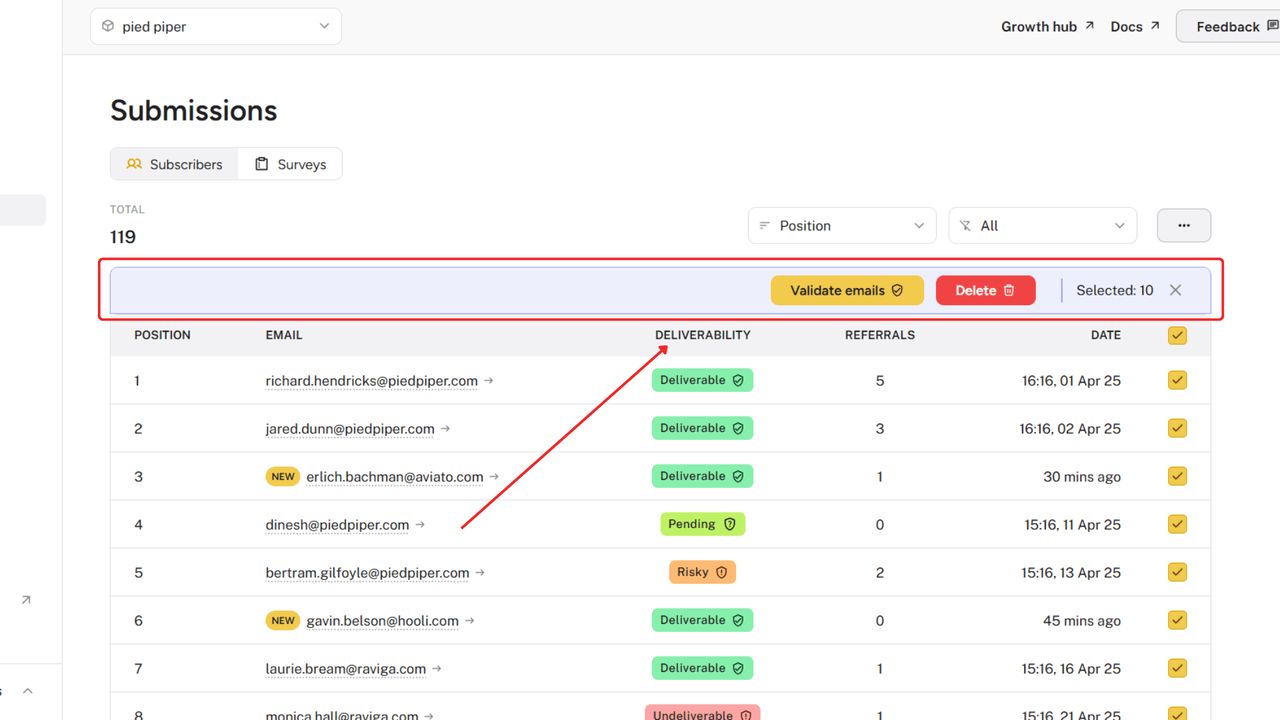Dismiss the selection bar via the X
The height and width of the screenshot is (720, 1280).
[1175, 290]
